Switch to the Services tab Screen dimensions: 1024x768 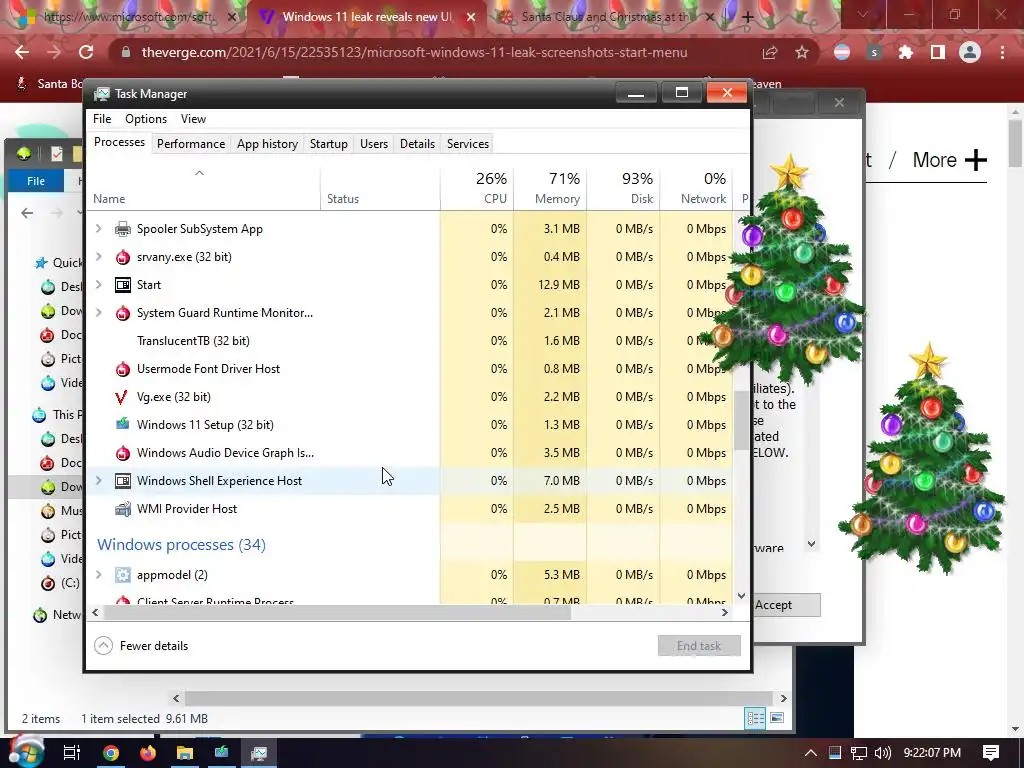468,144
